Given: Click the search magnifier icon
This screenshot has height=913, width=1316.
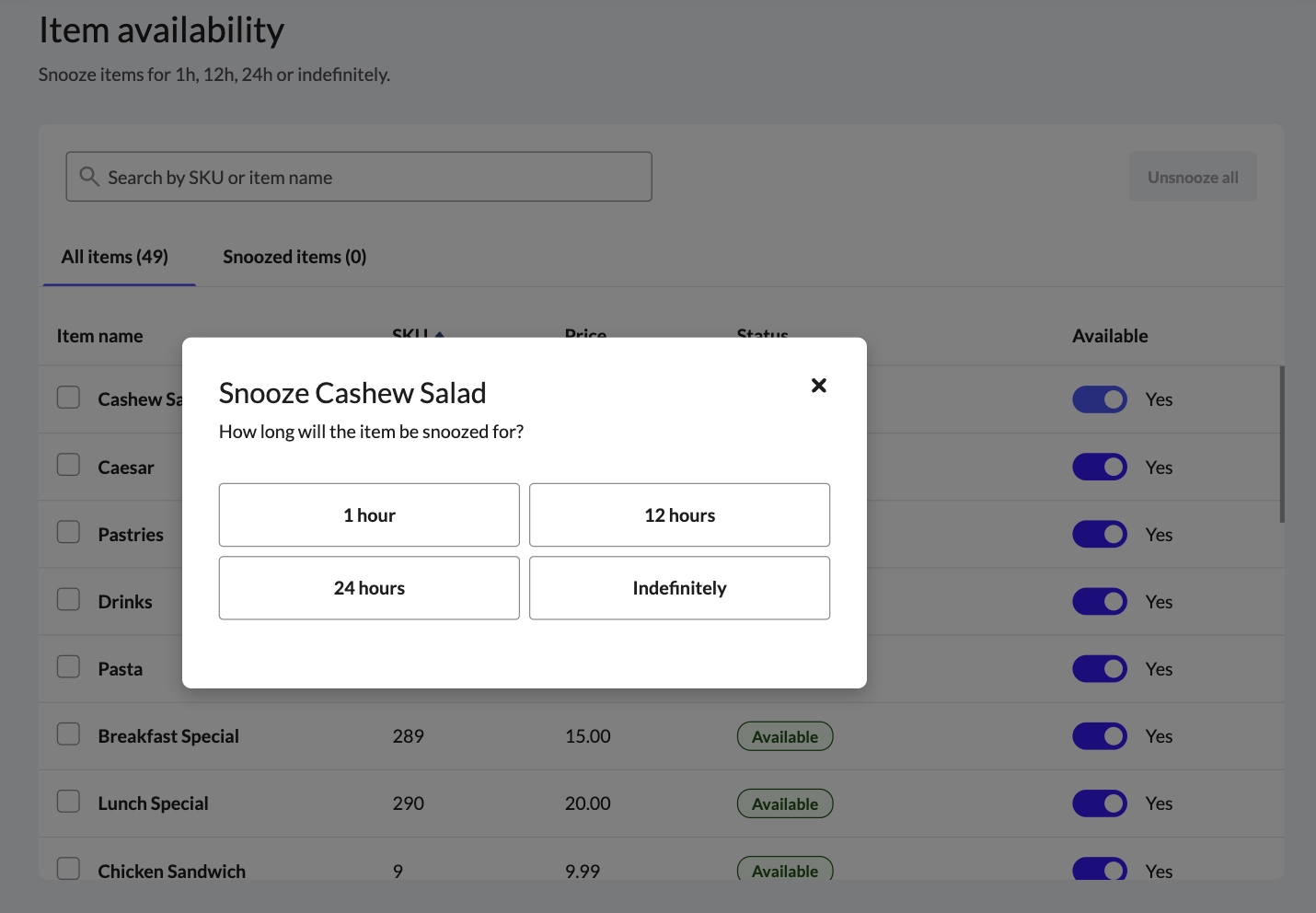Looking at the screenshot, I should pyautogui.click(x=89, y=177).
